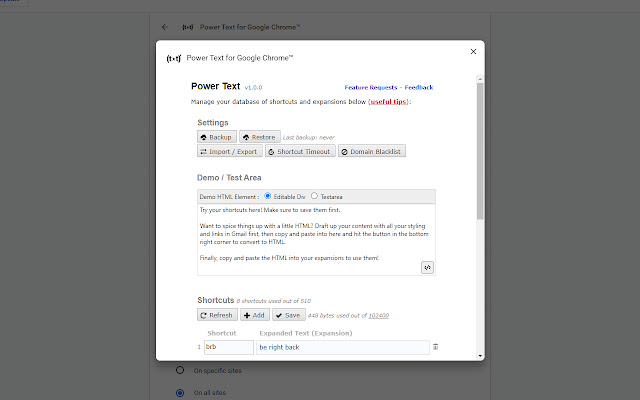Image resolution: width=640 pixels, height=400 pixels.
Task: Click the 'be right back' expansion field
Action: coord(342,347)
